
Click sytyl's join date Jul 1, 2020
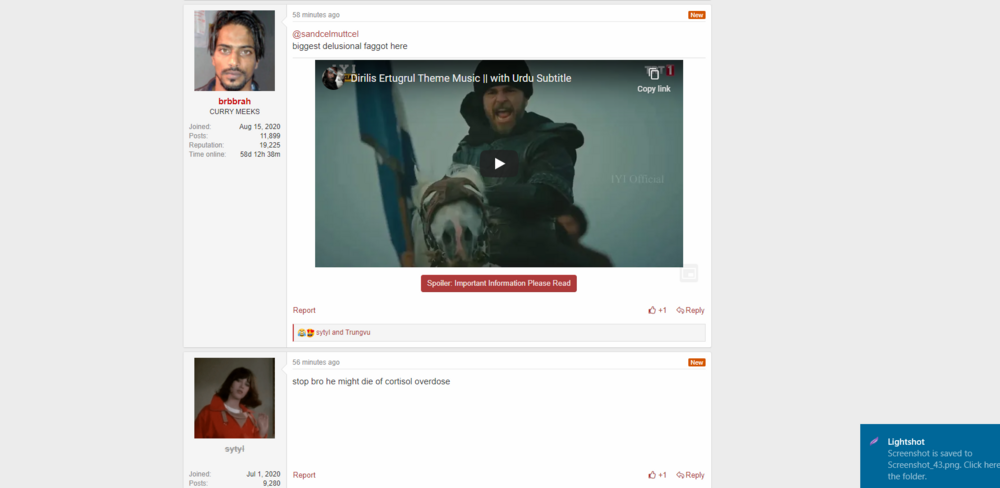[x=263, y=474]
